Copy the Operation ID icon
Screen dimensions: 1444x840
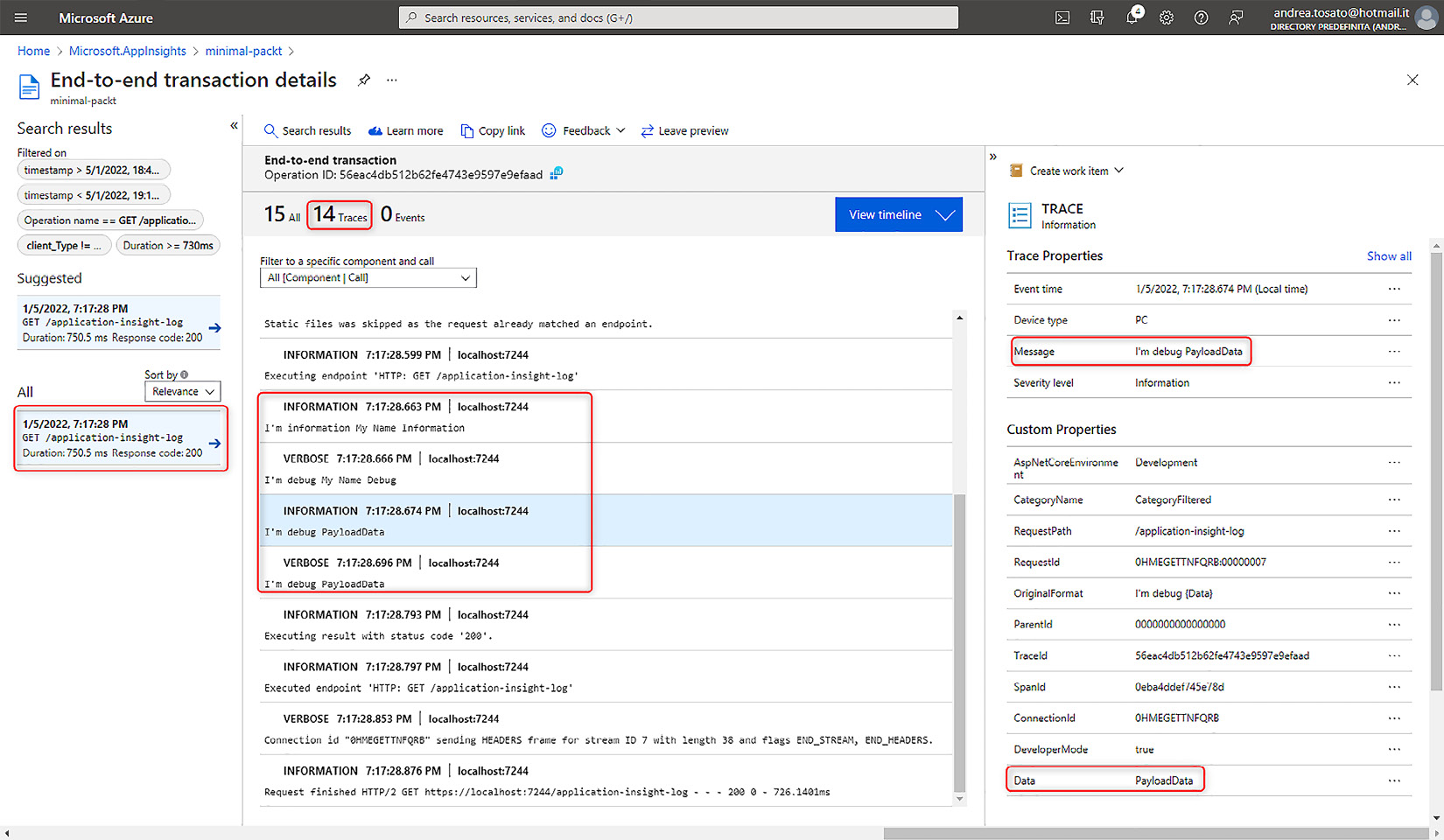click(557, 173)
